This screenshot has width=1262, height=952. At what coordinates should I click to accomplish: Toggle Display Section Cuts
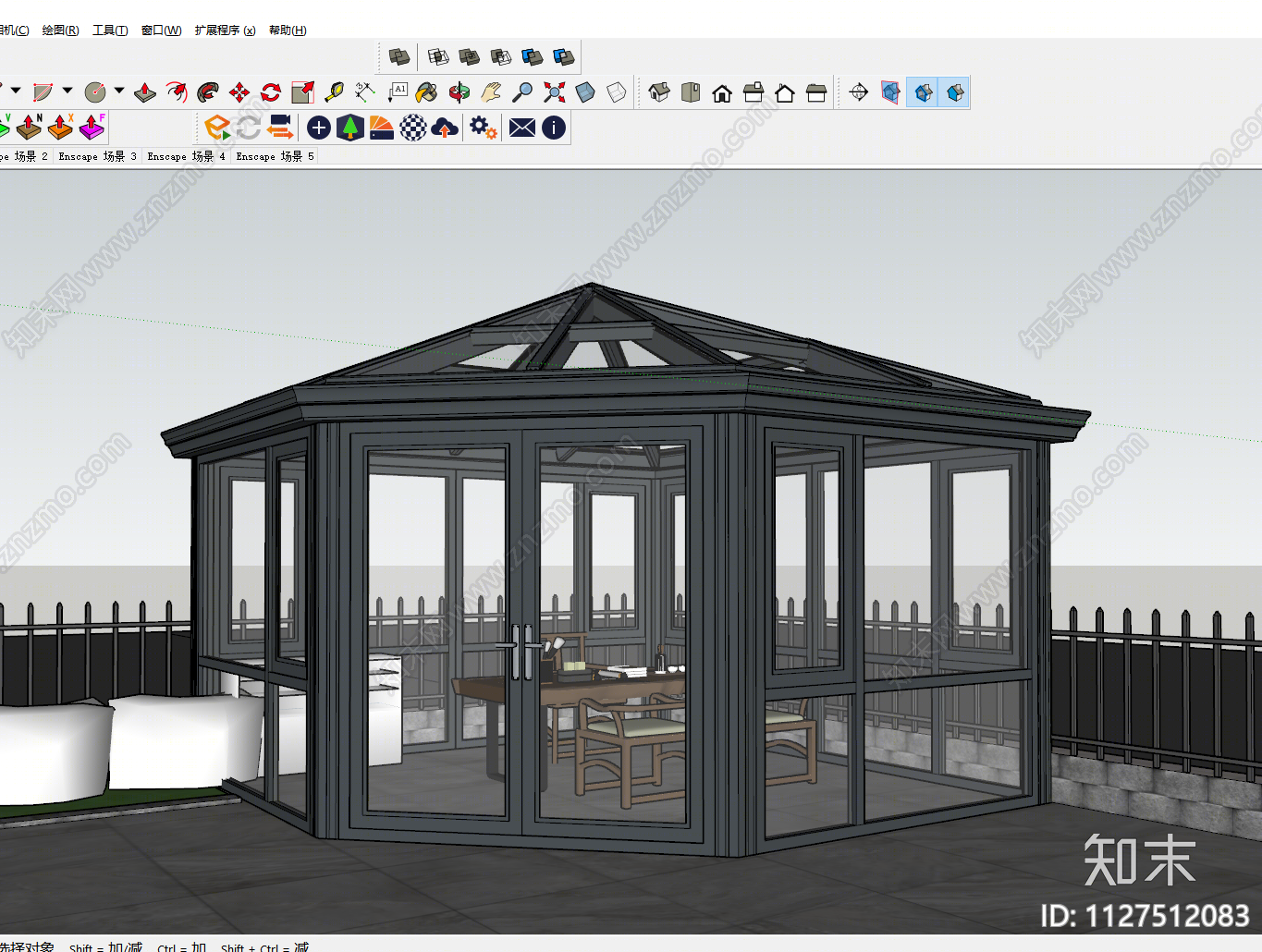[x=923, y=92]
